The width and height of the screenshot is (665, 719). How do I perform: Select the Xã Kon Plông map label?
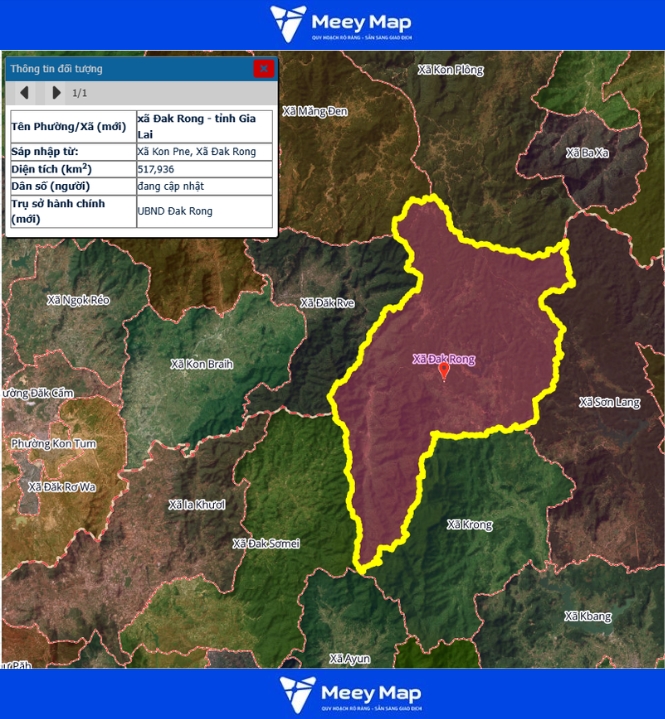pos(450,70)
